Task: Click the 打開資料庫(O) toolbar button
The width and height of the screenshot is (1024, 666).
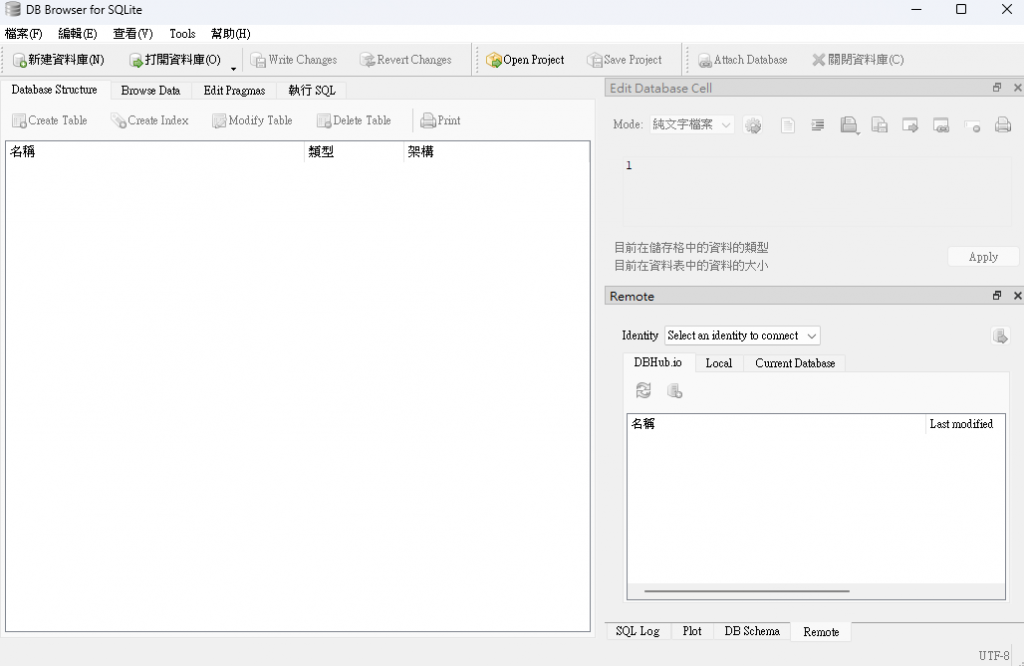Action: click(175, 60)
